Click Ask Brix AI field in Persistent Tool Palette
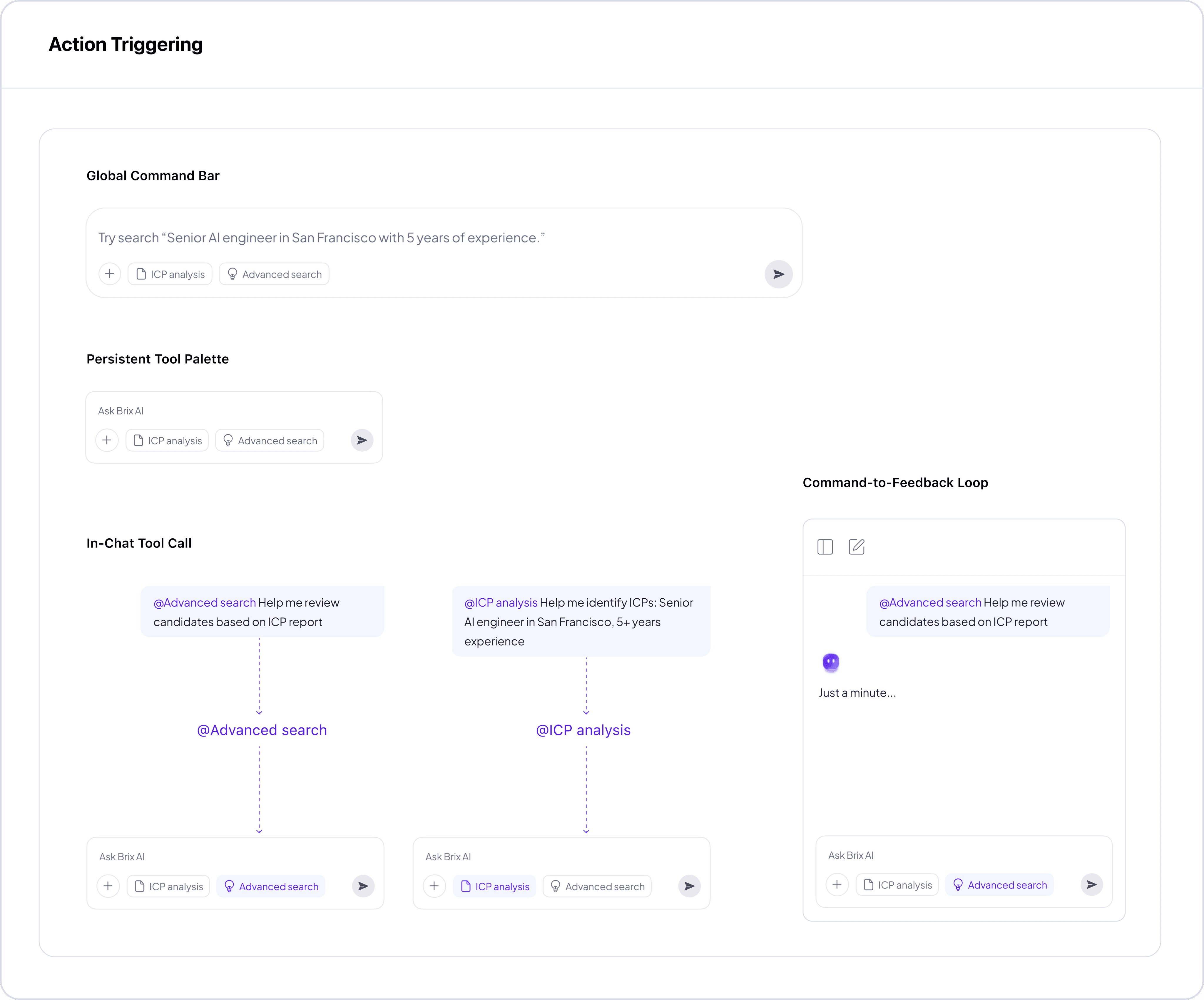The image size is (1204, 1000). click(x=121, y=411)
